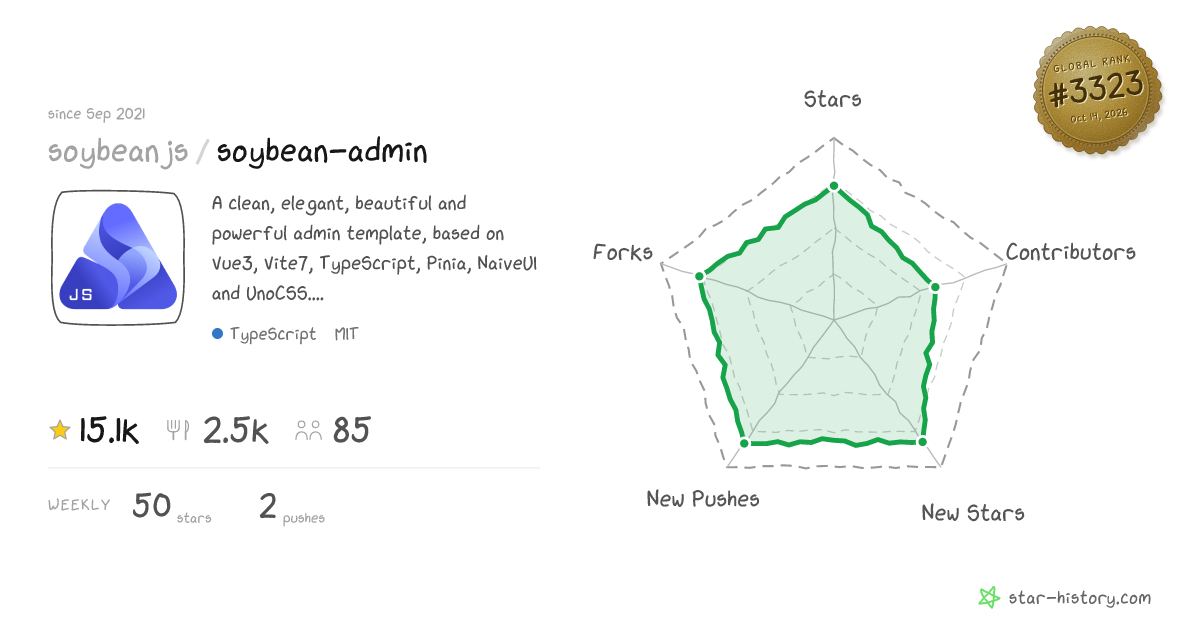Screen dimensions: 1200x630
Task: Visit the star-history.com link
Action: (x=1078, y=598)
